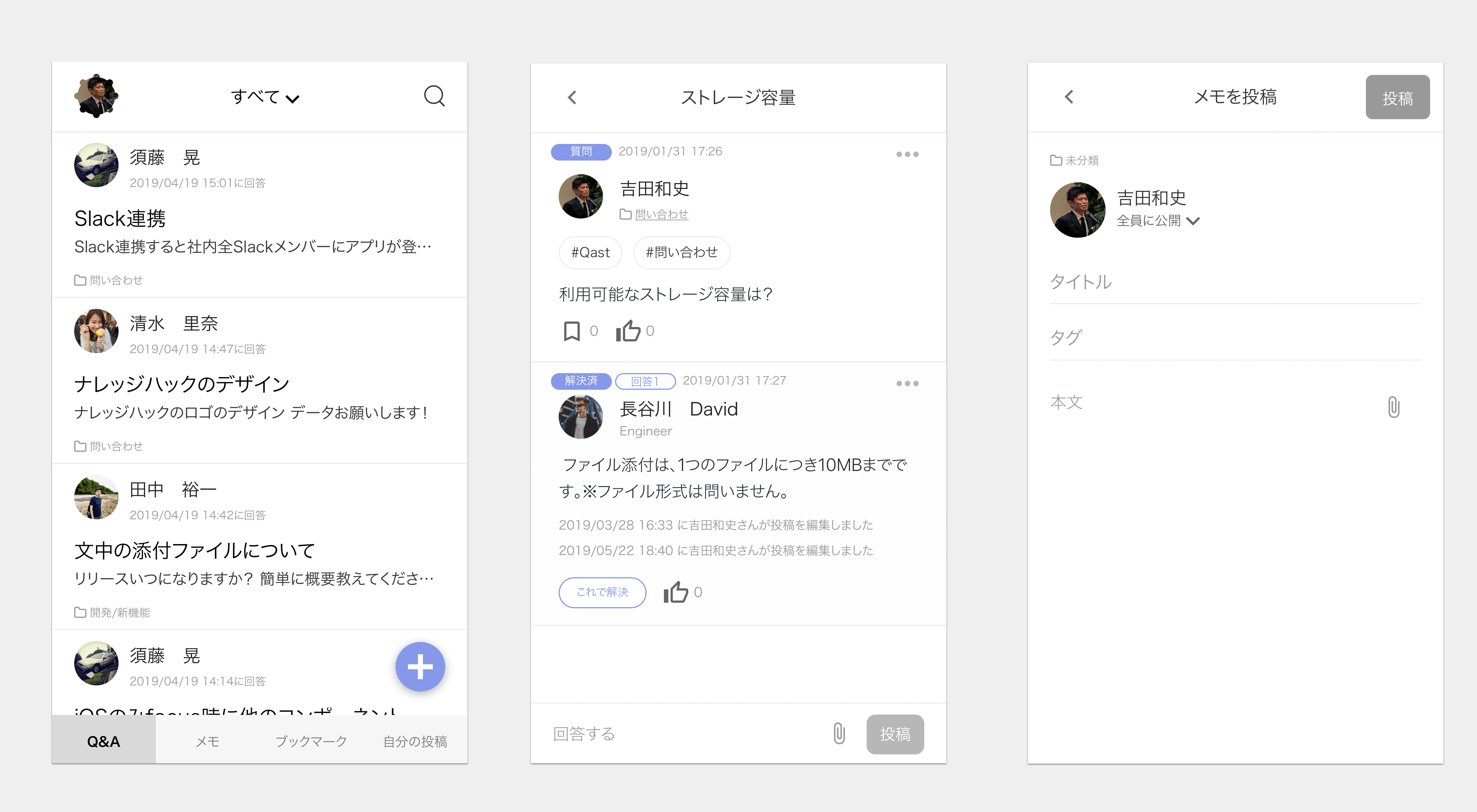
Task: Click the back chevron on ストレージ容量 screen
Action: (x=571, y=97)
